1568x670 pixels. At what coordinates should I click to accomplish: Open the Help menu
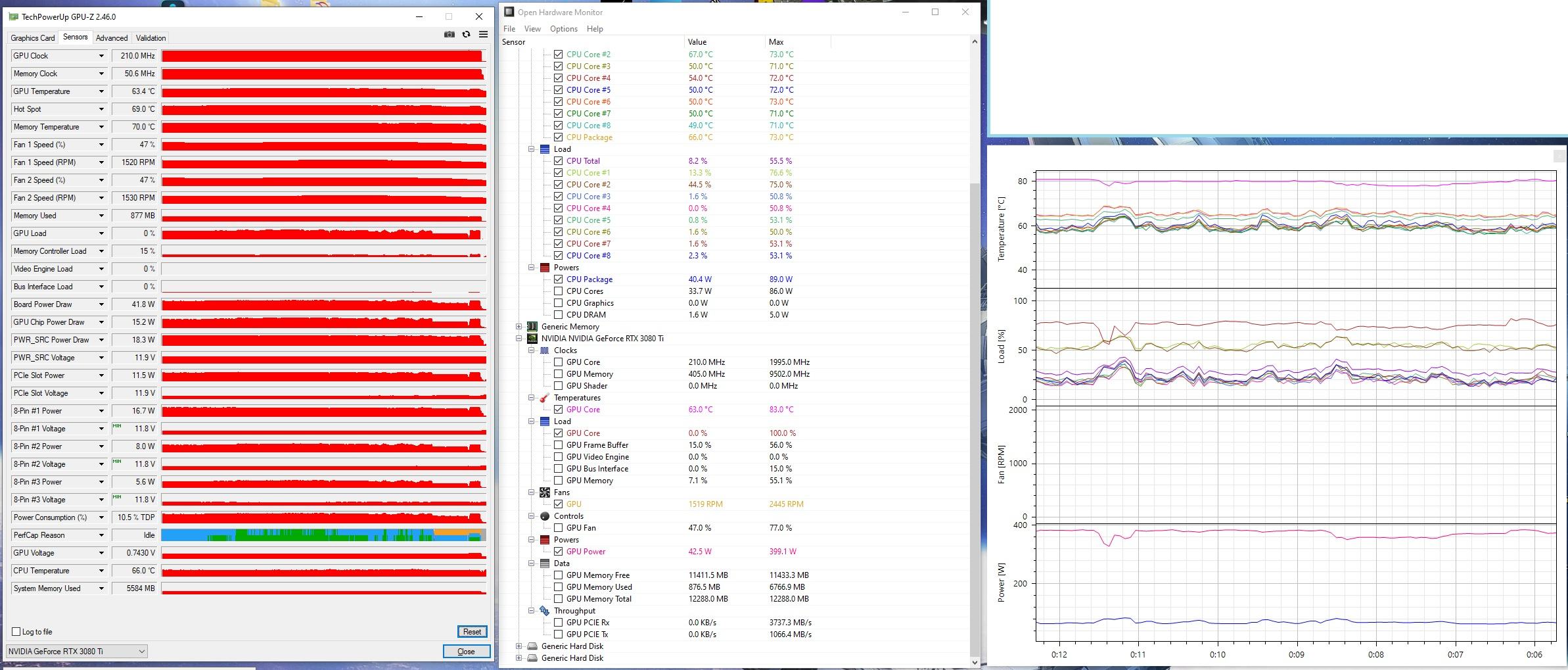tap(595, 29)
